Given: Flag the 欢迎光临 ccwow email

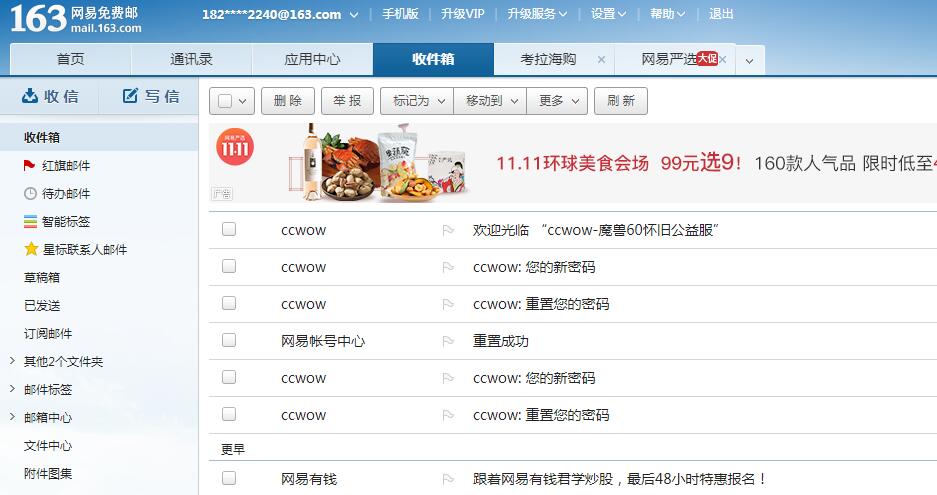Looking at the screenshot, I should point(448,230).
